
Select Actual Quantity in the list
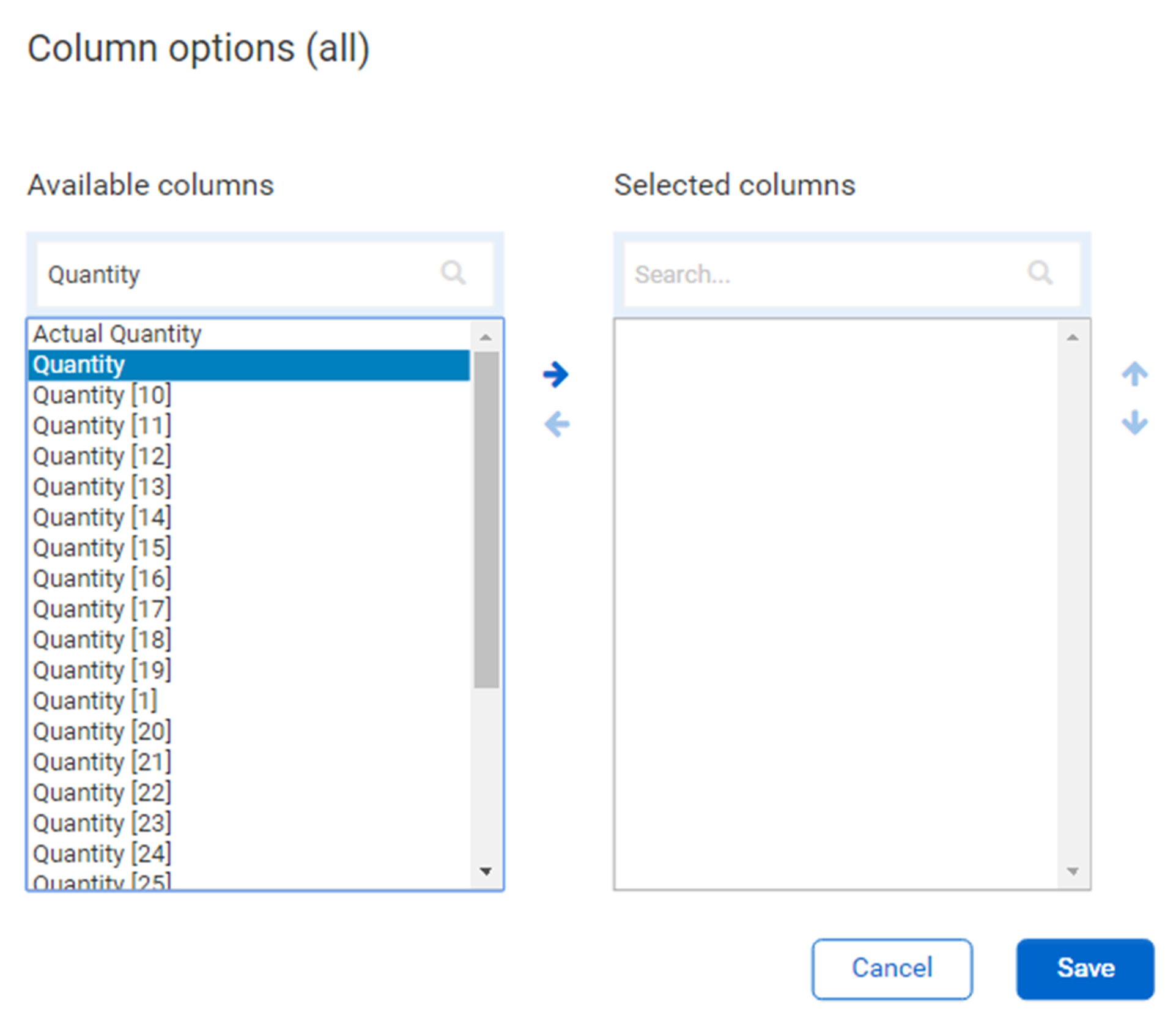(117, 334)
